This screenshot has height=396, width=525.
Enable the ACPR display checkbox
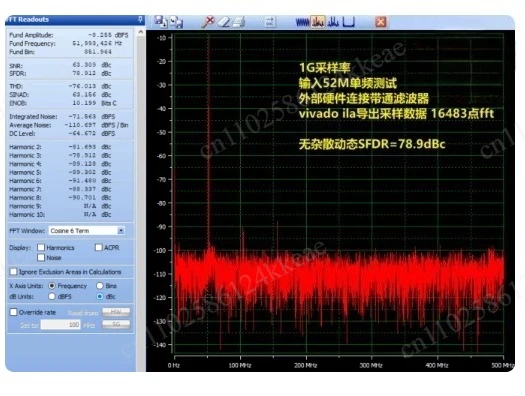[98, 247]
